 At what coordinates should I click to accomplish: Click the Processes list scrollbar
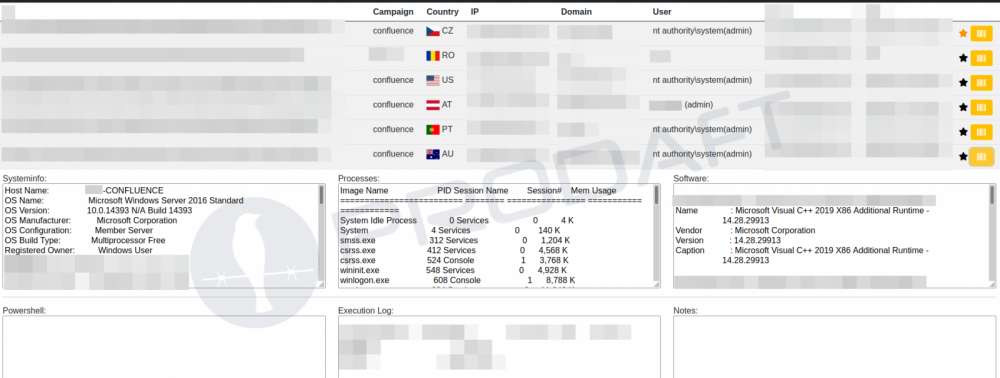pos(657,236)
